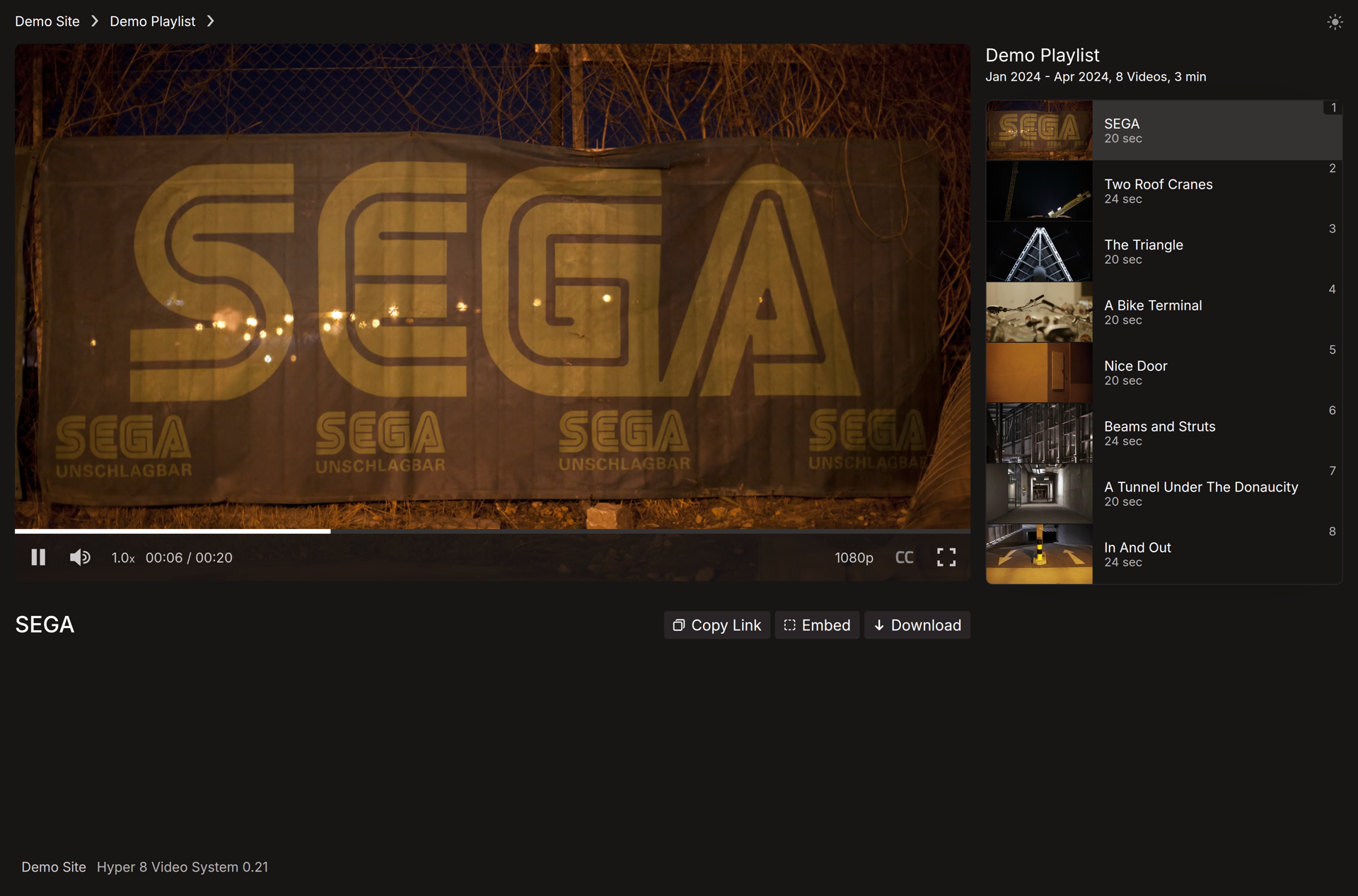
Task: Click the Copy Link button
Action: pyautogui.click(x=716, y=625)
